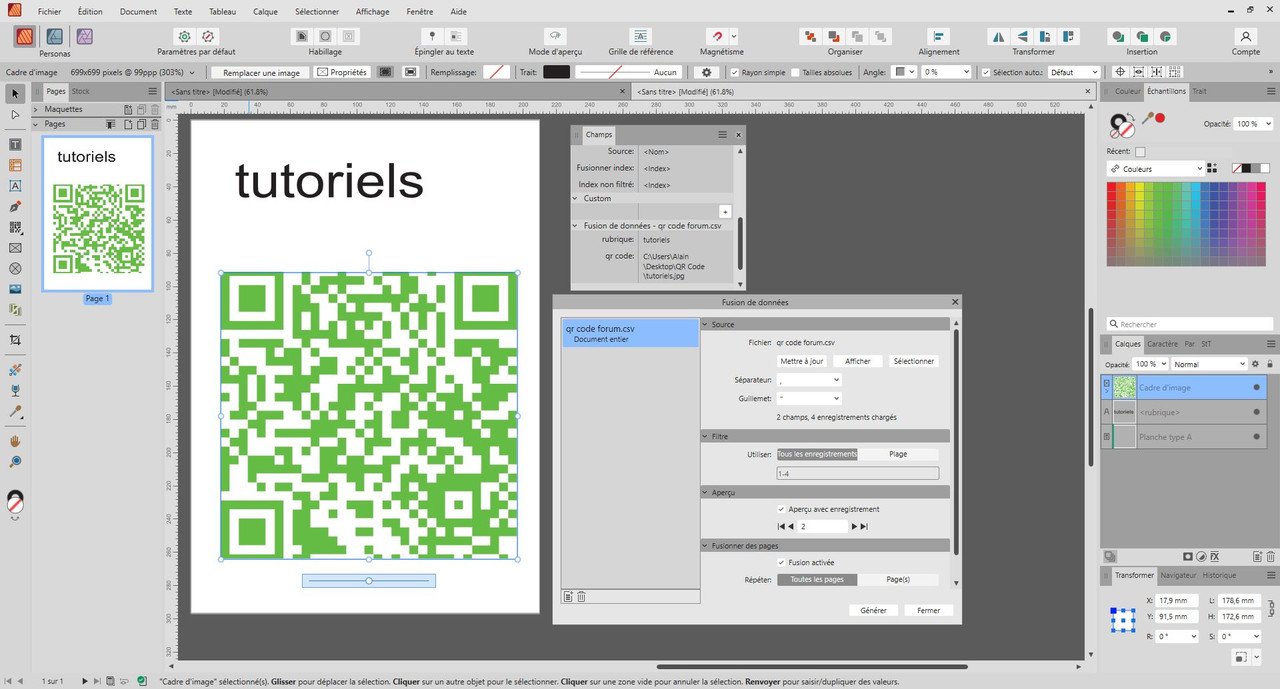Click the Générer button
Image resolution: width=1280 pixels, height=689 pixels.
(x=873, y=610)
